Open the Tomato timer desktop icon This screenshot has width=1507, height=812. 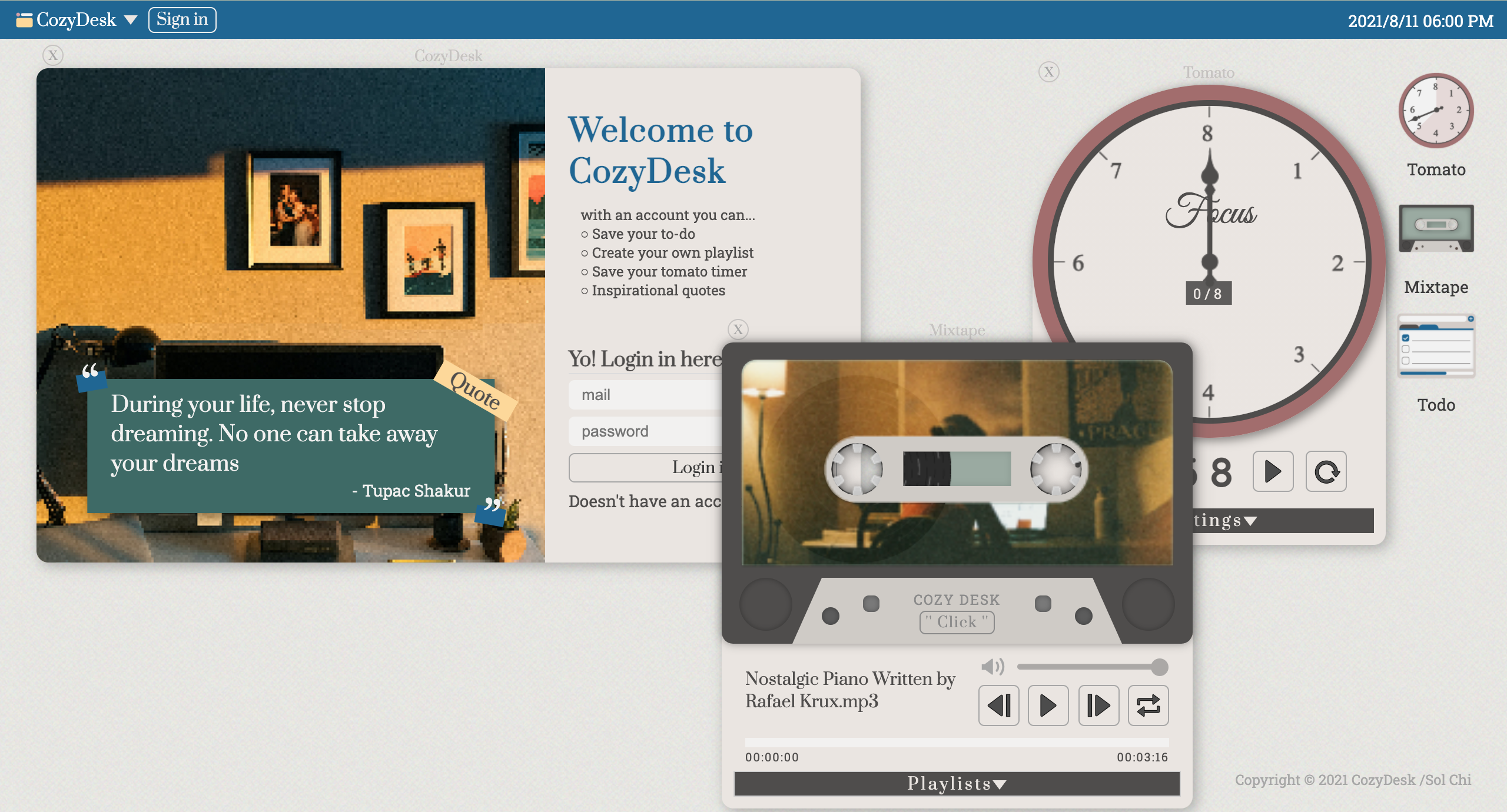[x=1436, y=111]
